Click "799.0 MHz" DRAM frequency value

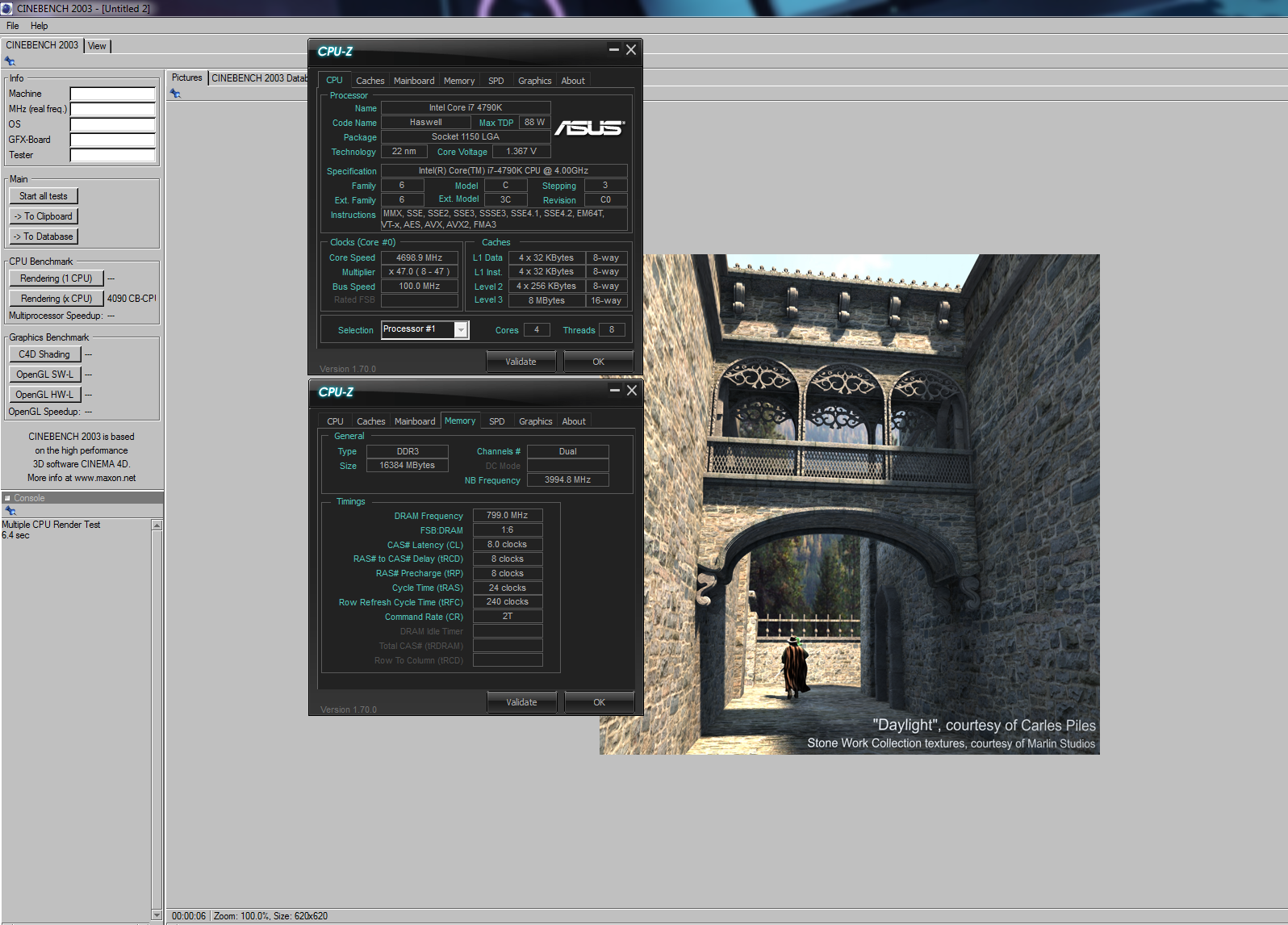(508, 515)
